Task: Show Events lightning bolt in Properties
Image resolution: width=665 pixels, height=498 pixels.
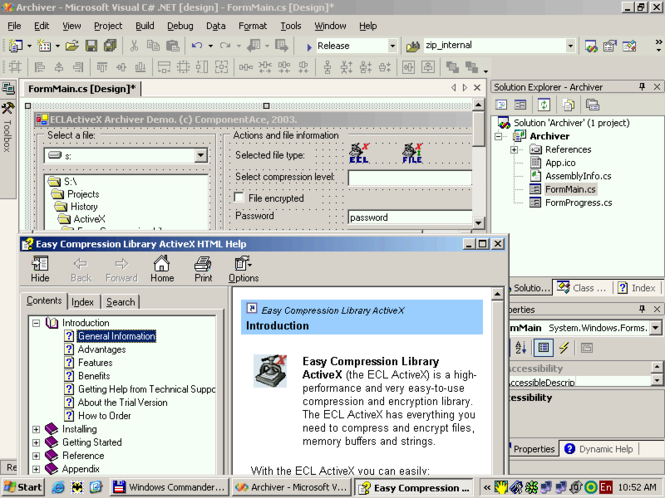Action: [564, 348]
